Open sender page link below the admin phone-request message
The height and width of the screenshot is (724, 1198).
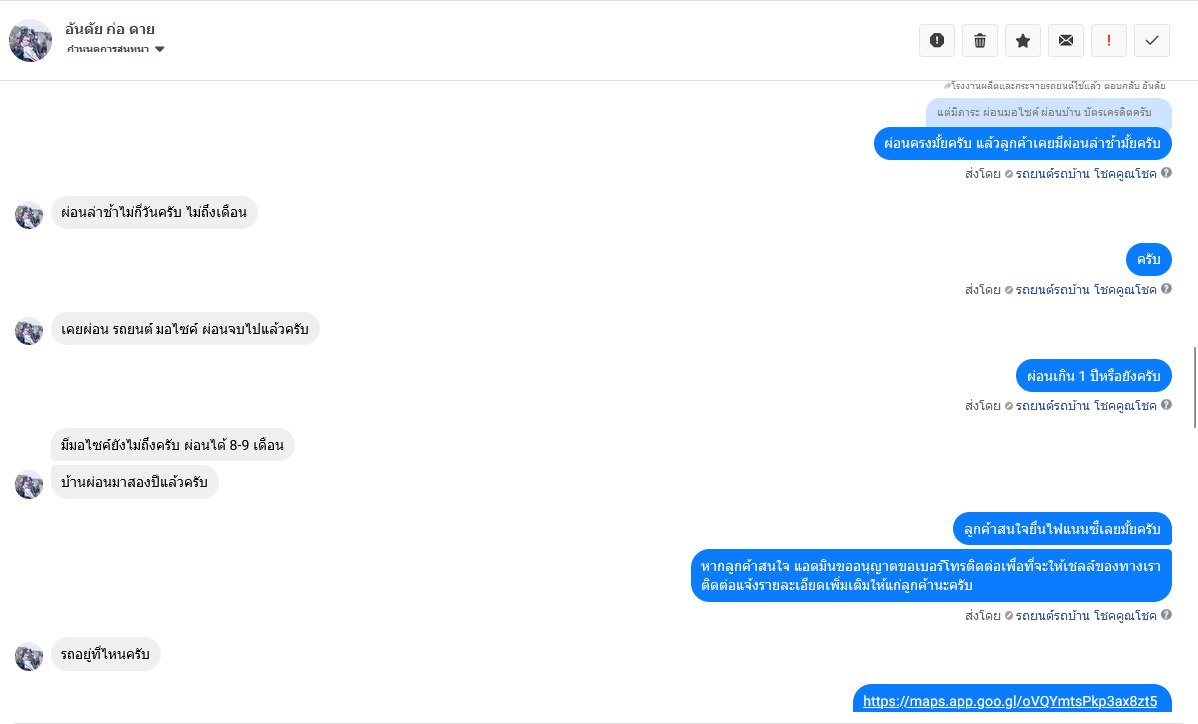(1085, 616)
